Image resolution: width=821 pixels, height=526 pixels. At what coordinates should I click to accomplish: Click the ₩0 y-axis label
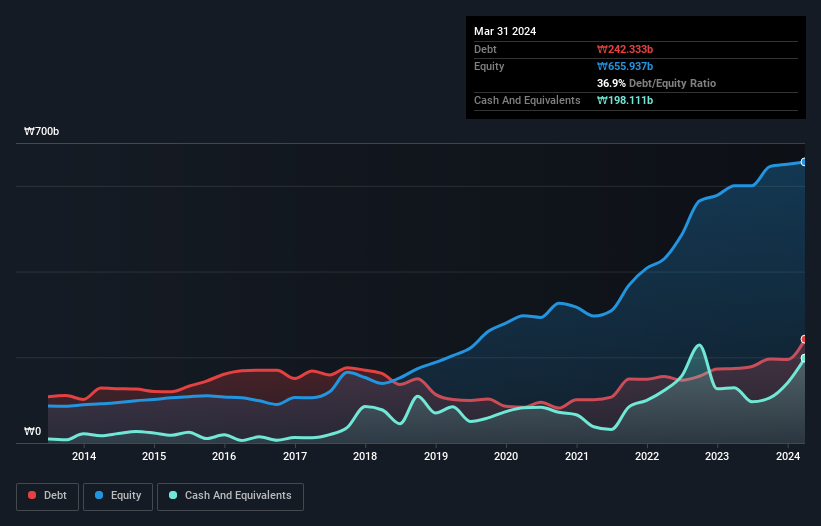click(32, 431)
